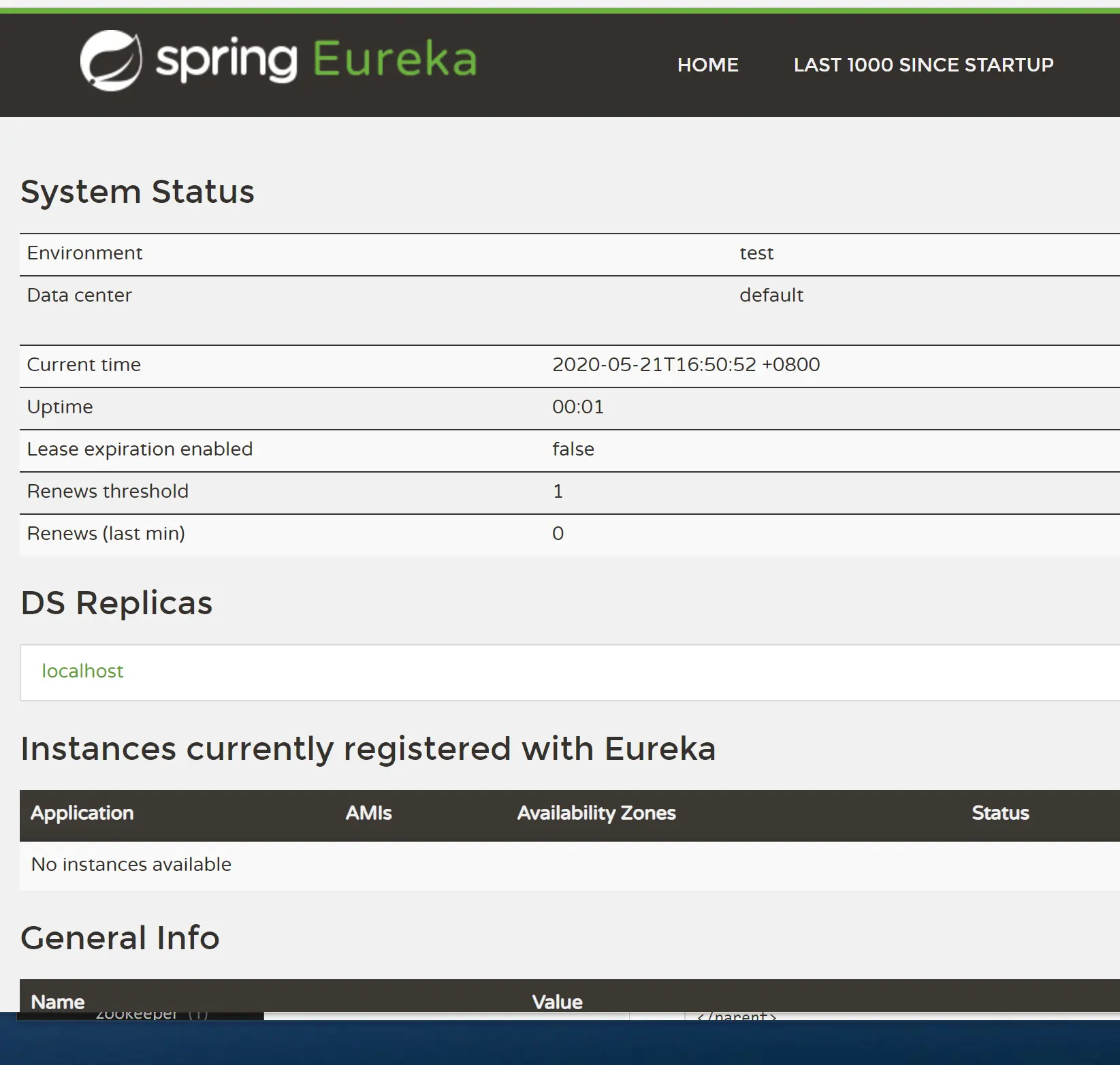Select the Uptime row label
This screenshot has height=1065, width=1120.
[x=60, y=407]
